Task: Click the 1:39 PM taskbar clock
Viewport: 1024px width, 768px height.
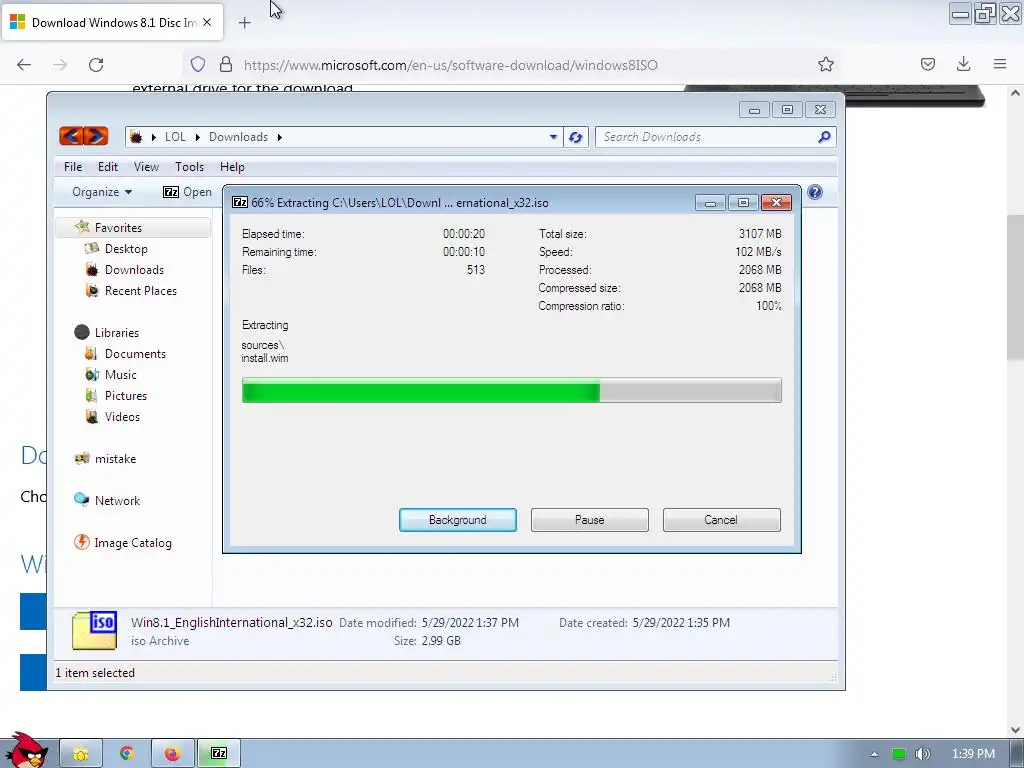Action: coord(973,754)
